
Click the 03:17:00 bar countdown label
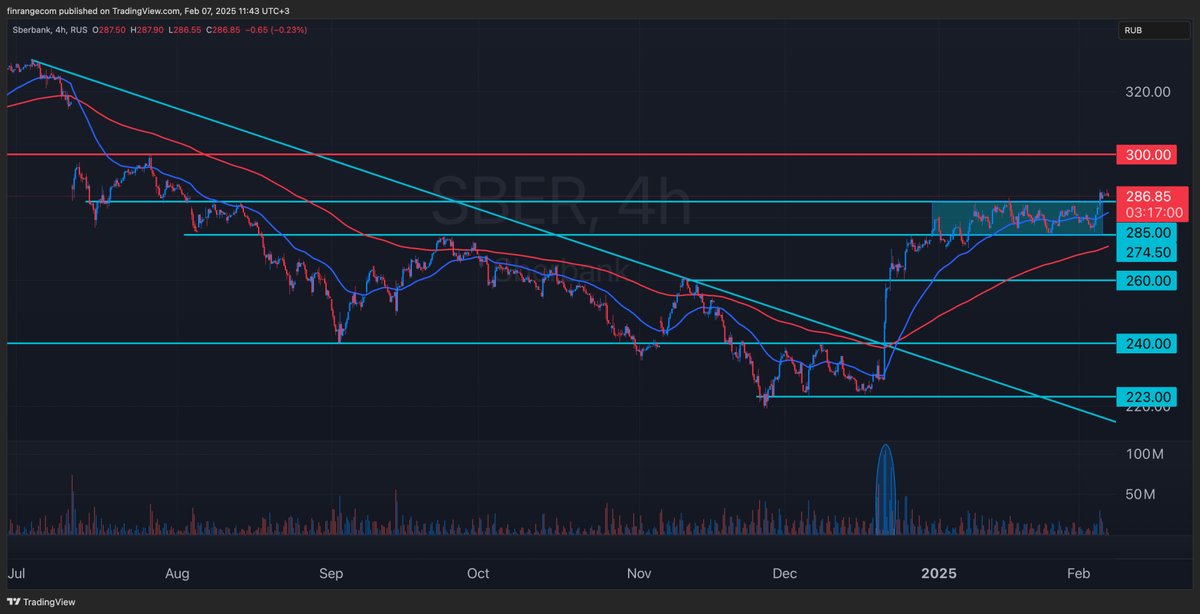tap(1153, 213)
